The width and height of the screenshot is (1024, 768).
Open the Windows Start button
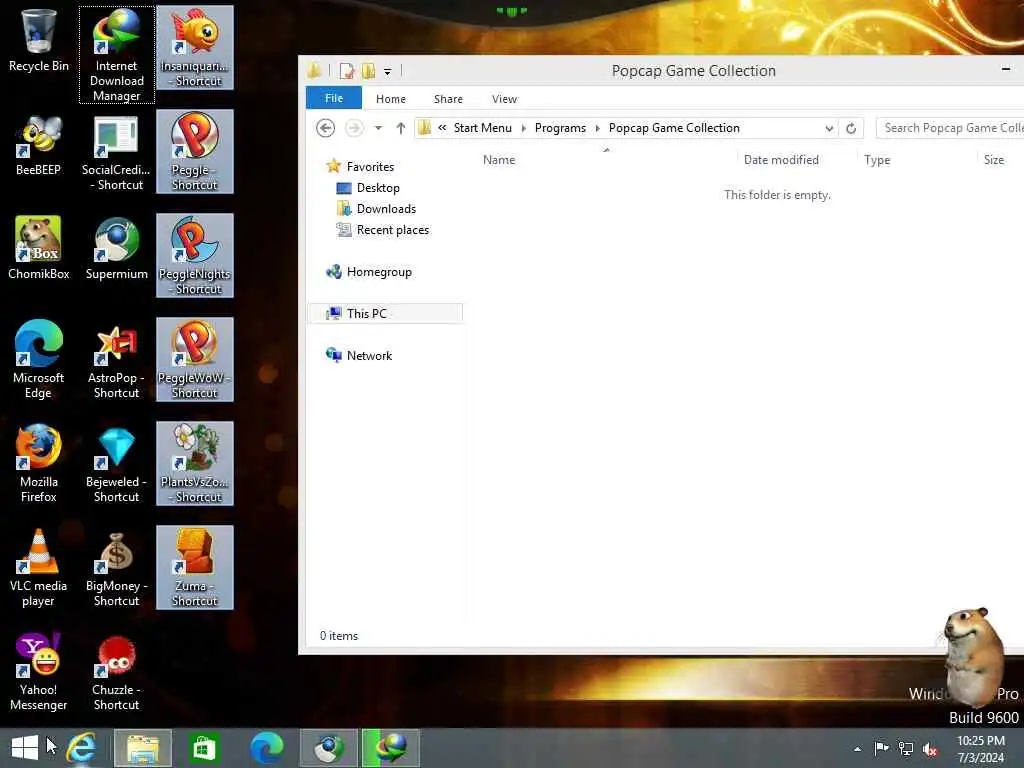coord(25,748)
